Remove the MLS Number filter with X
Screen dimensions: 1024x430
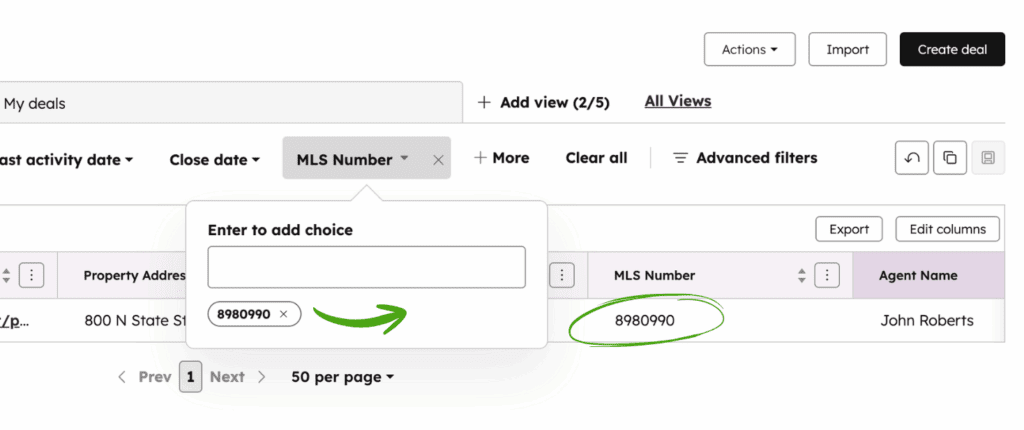[438, 159]
